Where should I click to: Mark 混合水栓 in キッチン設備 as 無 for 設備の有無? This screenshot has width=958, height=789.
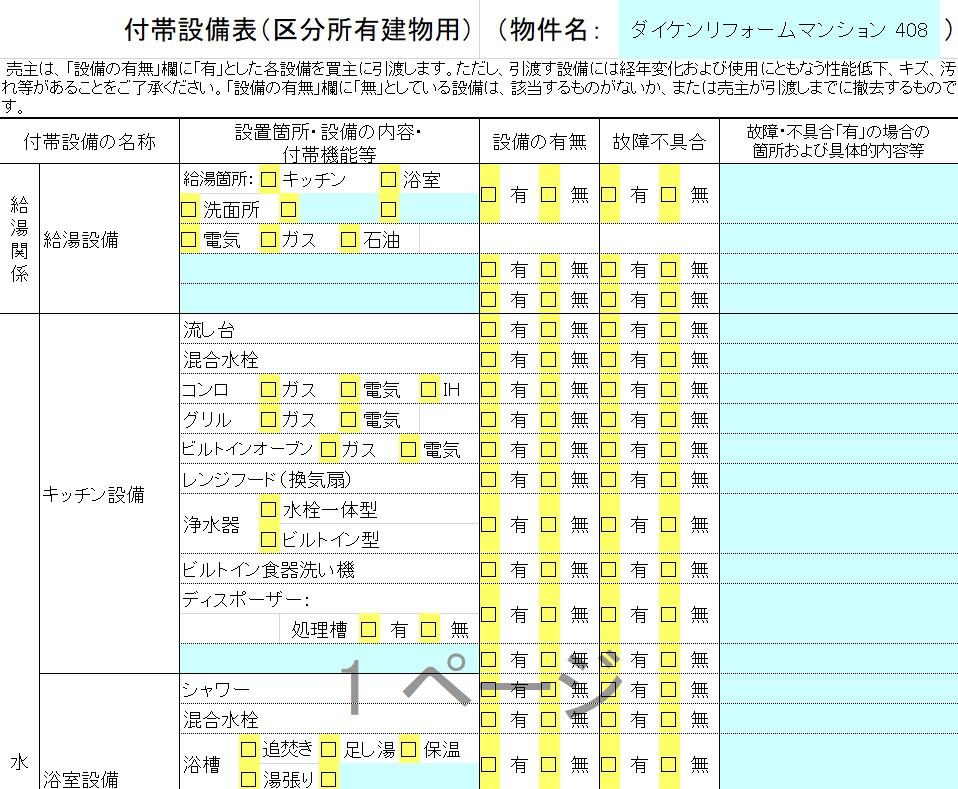click(548, 359)
